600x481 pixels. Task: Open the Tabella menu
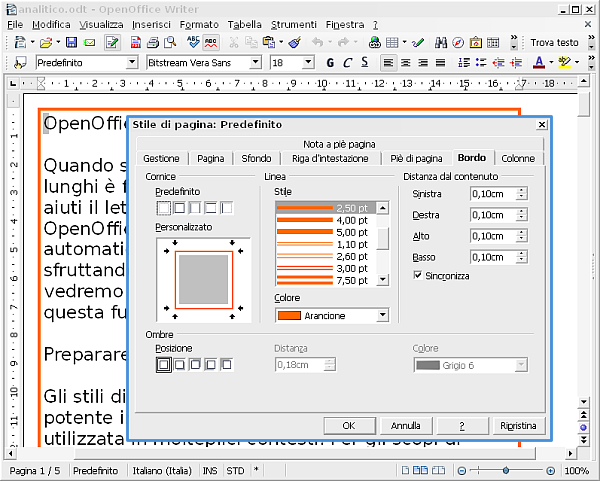[x=245, y=24]
